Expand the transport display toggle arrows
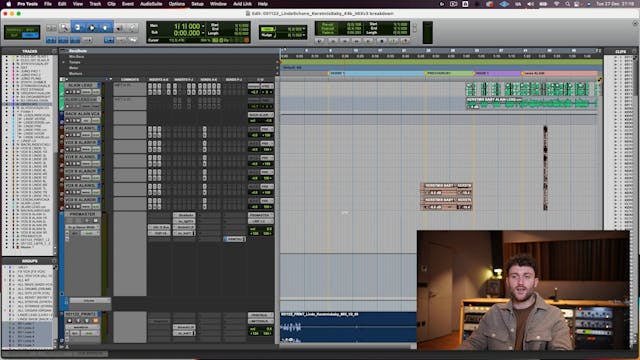640x360 pixels. coord(415,28)
